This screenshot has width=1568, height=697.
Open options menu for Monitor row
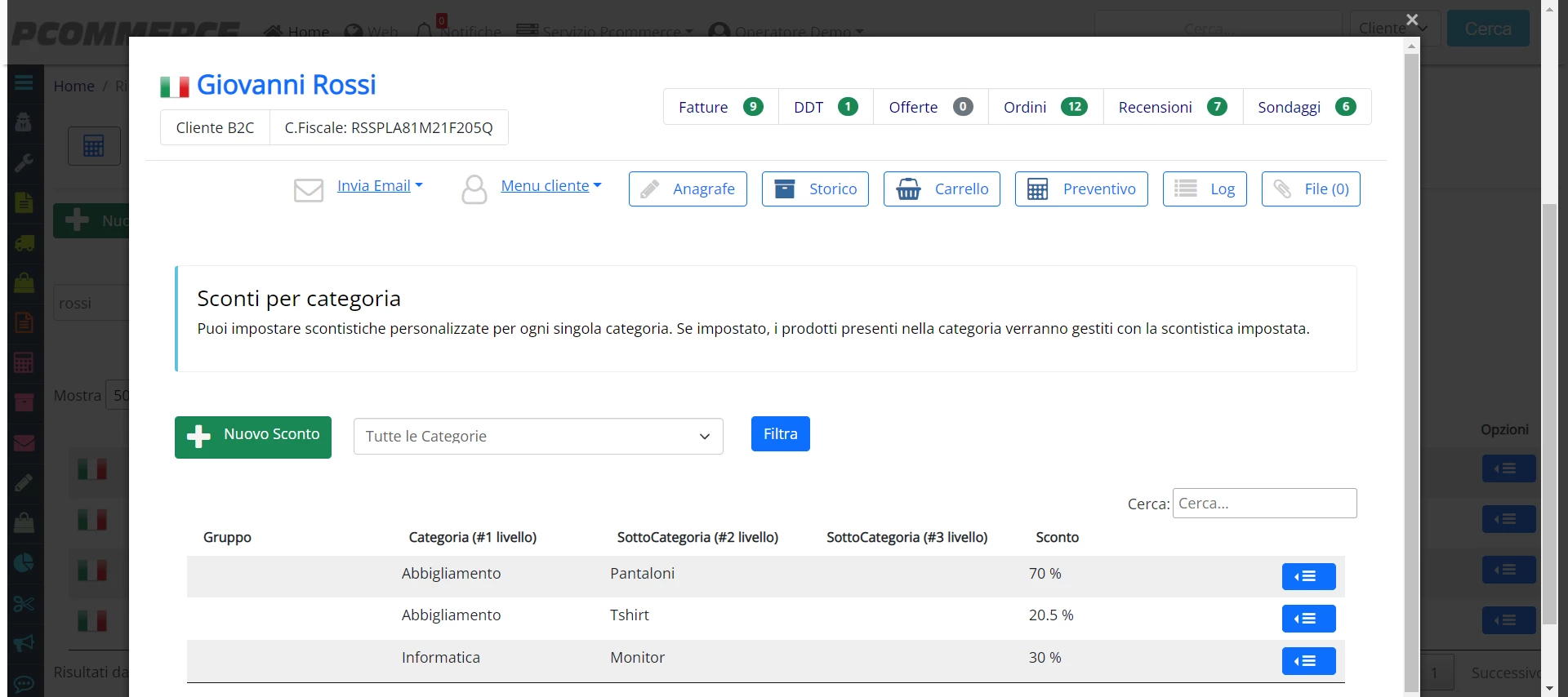pyautogui.click(x=1309, y=661)
